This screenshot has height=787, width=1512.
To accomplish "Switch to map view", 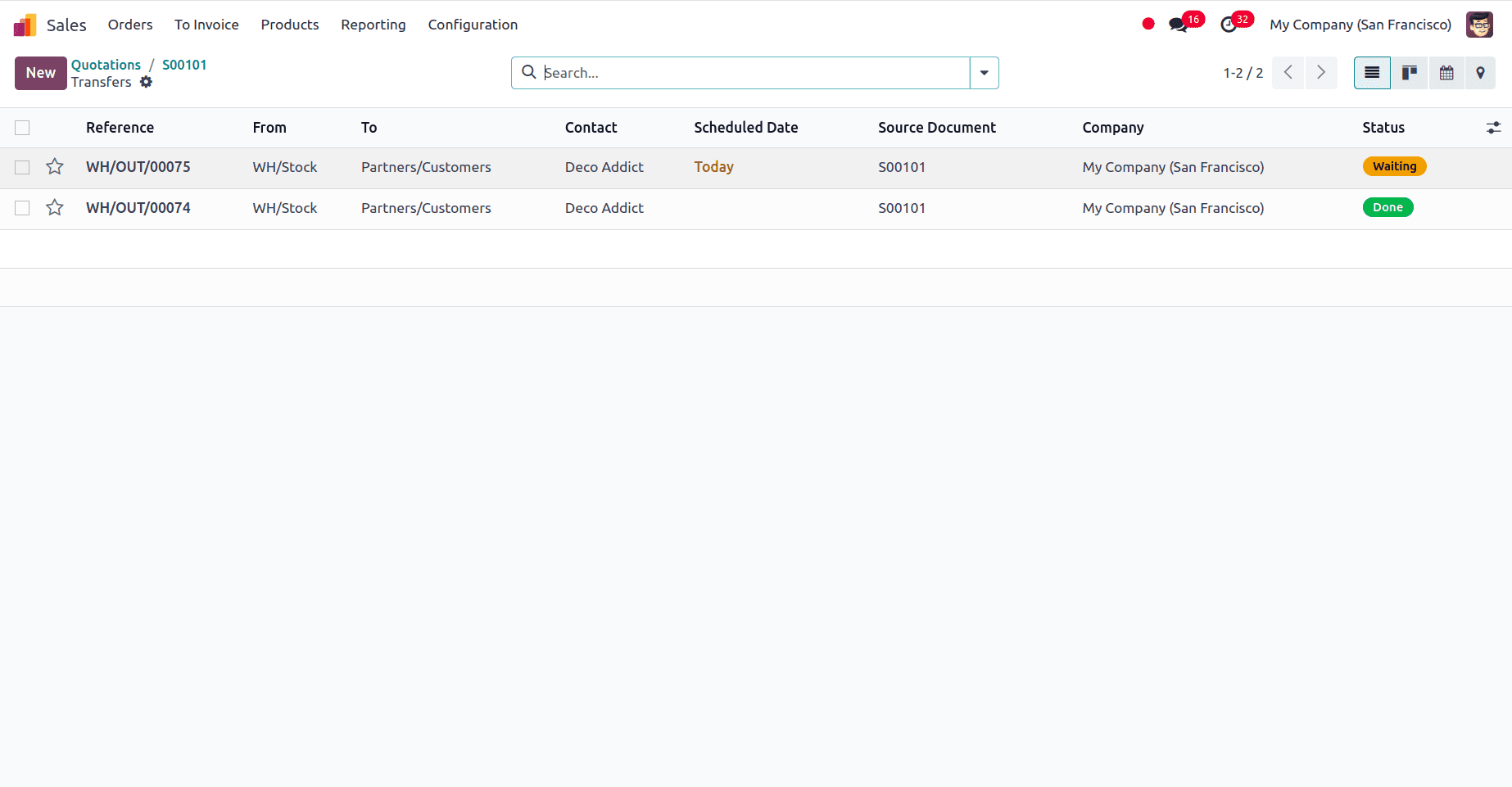I will coord(1480,73).
